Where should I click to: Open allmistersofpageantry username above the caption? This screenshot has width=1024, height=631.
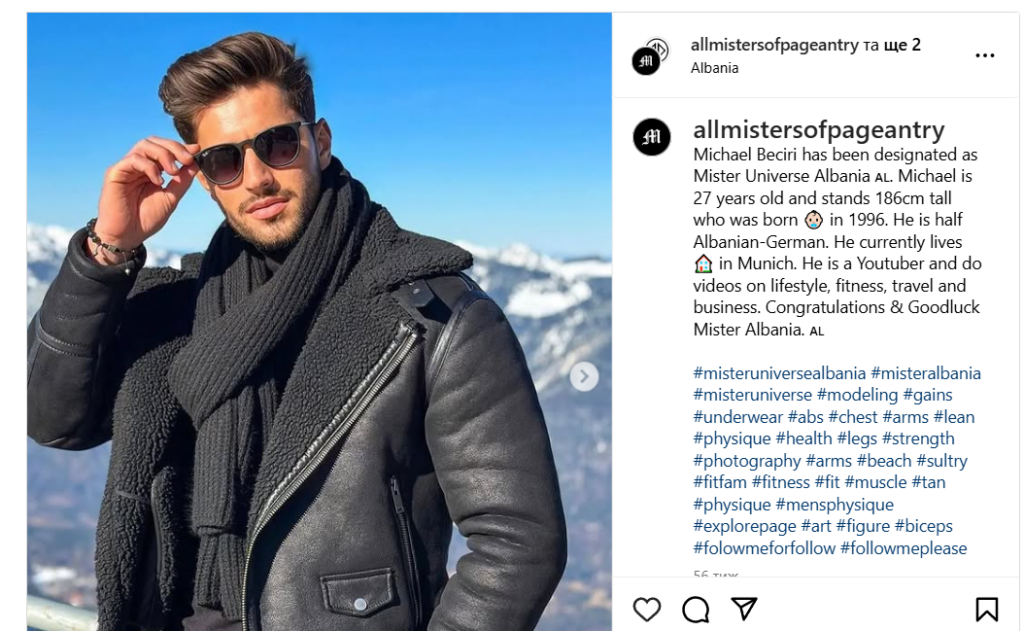coord(819,130)
